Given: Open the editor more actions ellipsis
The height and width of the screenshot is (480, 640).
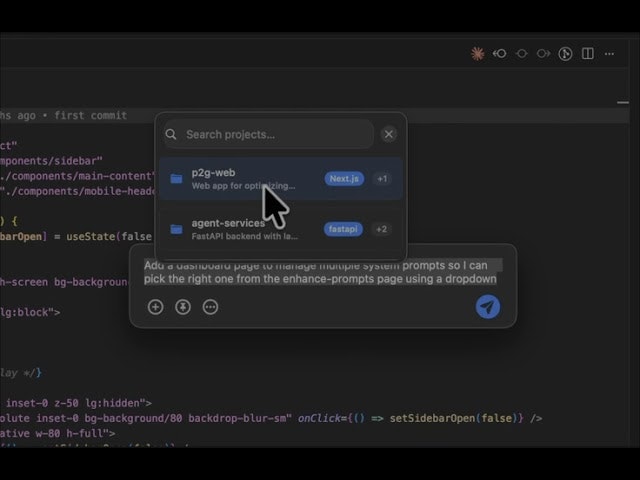Looking at the screenshot, I should [609, 53].
